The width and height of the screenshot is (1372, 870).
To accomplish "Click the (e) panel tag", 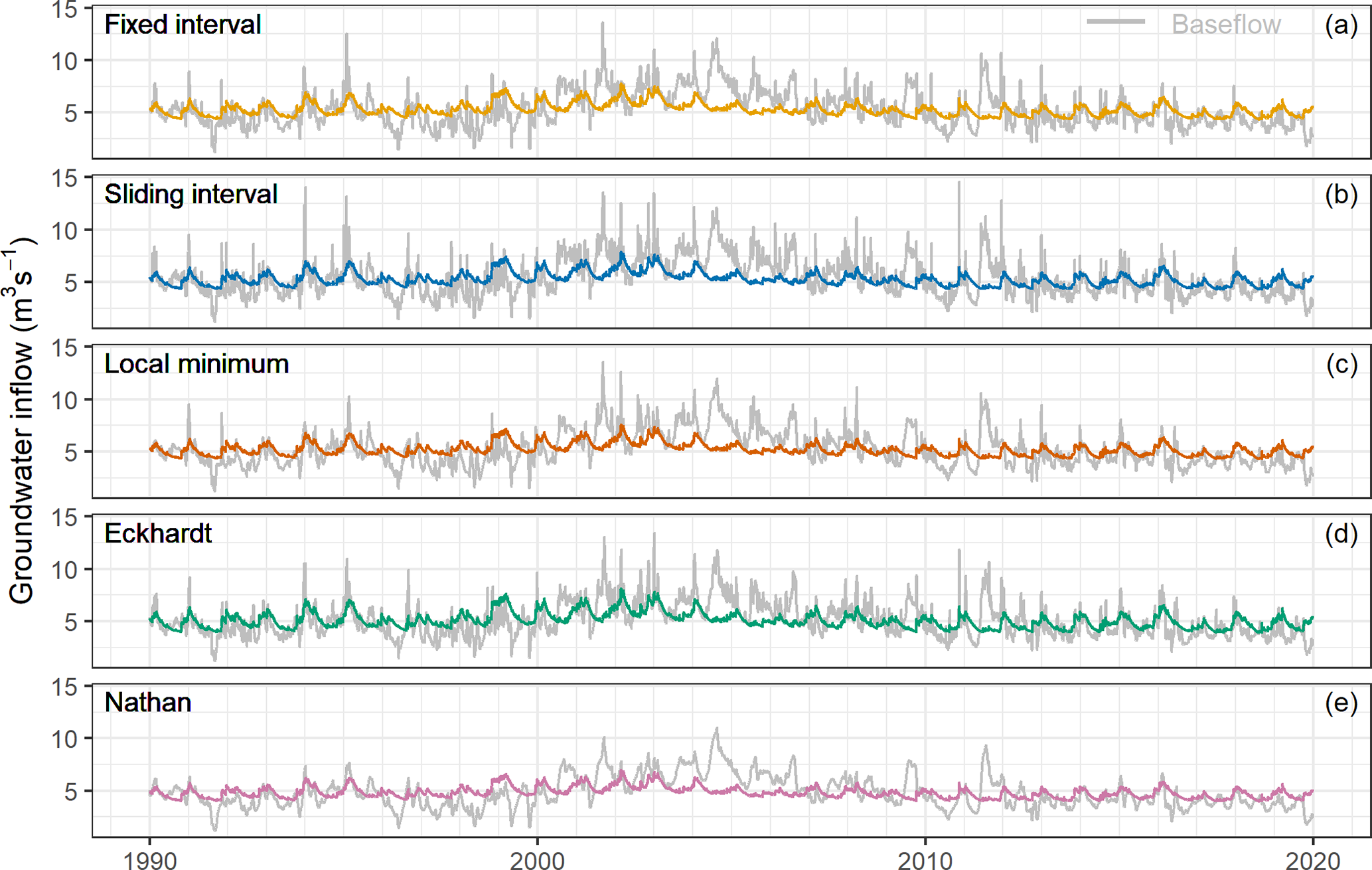I will (x=1341, y=703).
